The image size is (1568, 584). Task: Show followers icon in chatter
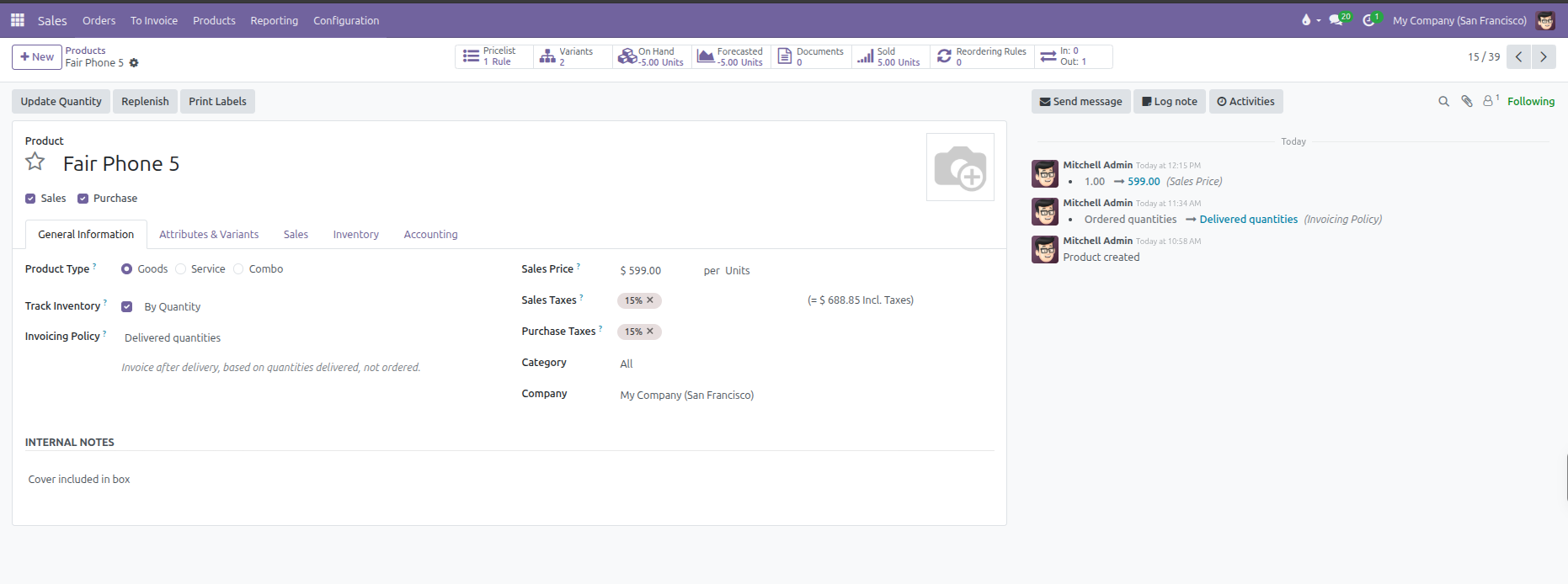coord(1491,101)
